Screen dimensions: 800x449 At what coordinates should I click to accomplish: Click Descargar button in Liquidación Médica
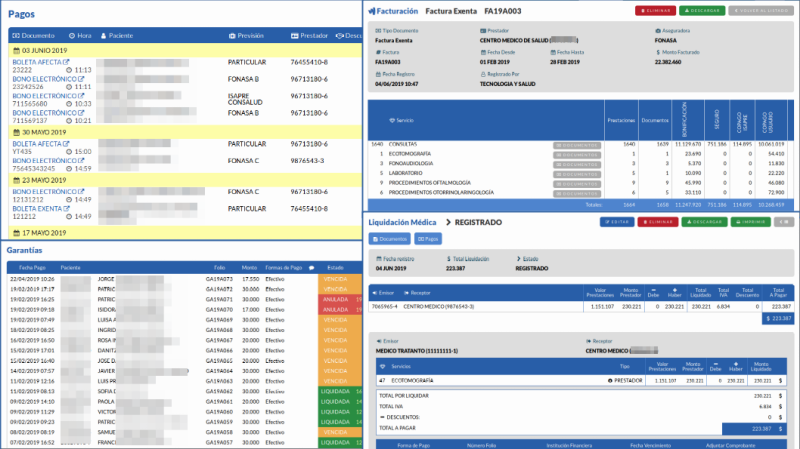704,222
